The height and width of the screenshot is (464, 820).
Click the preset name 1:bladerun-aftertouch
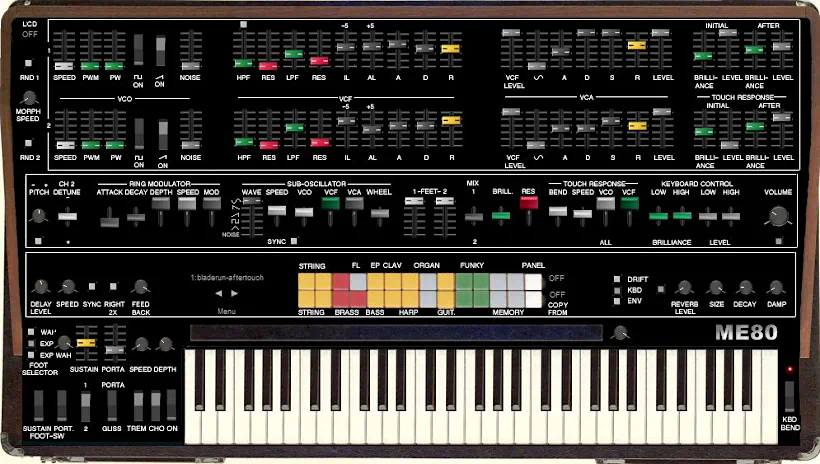pos(226,278)
